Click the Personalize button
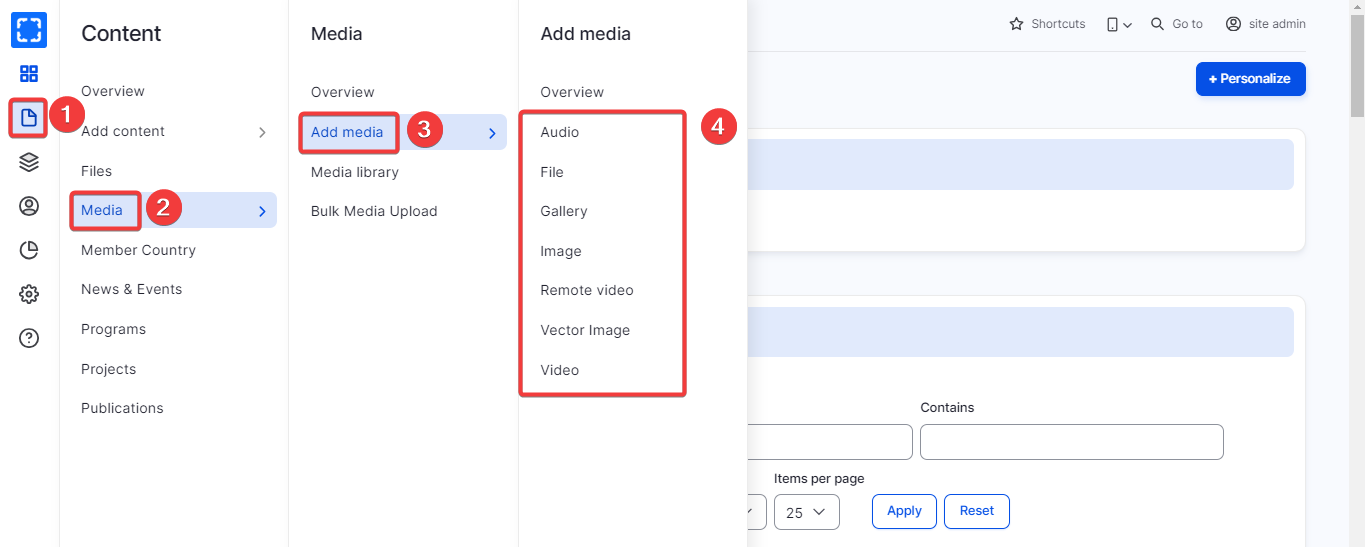The image size is (1365, 547). tap(1250, 79)
